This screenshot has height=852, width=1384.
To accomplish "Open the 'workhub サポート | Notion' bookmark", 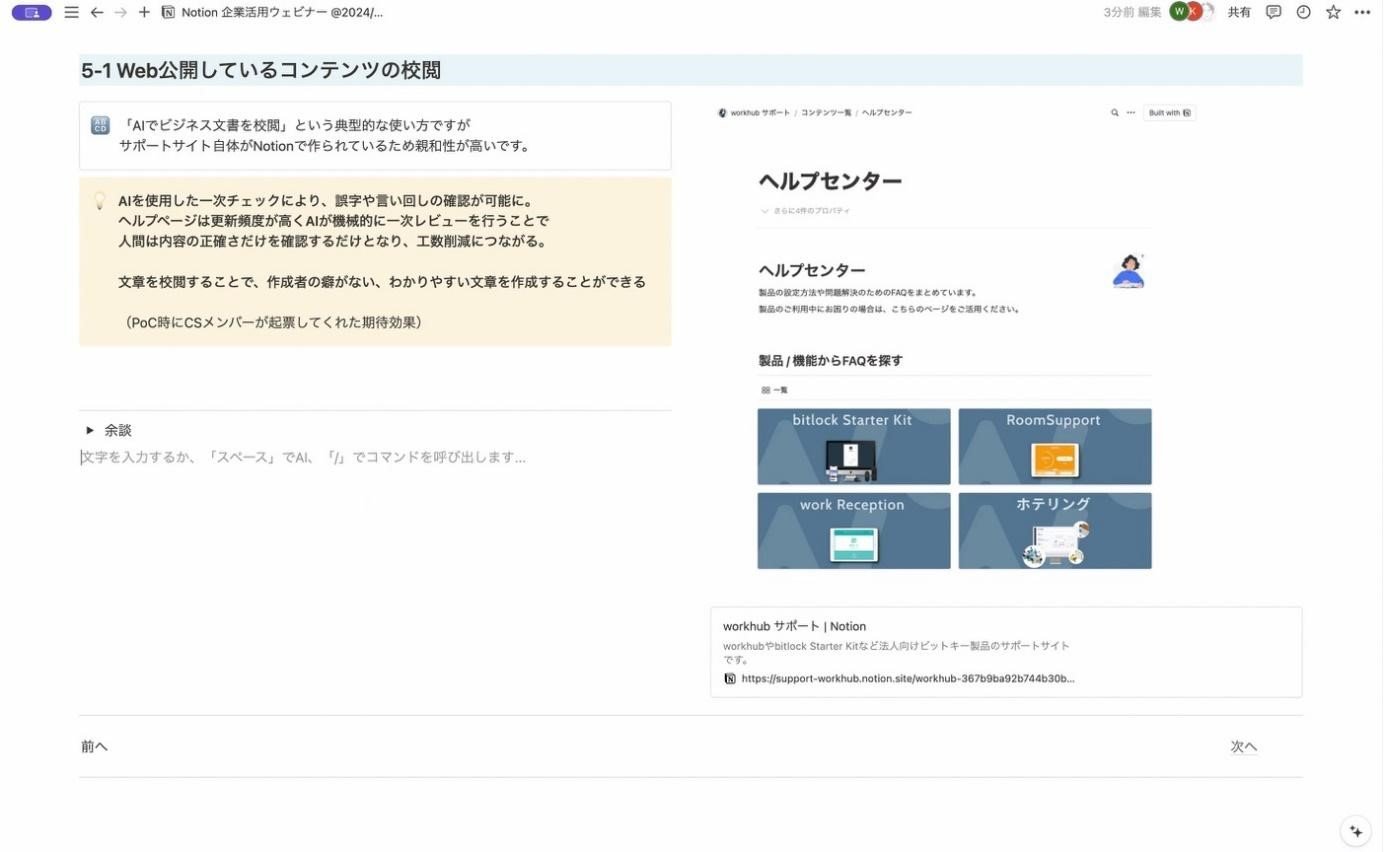I will pos(1006,652).
